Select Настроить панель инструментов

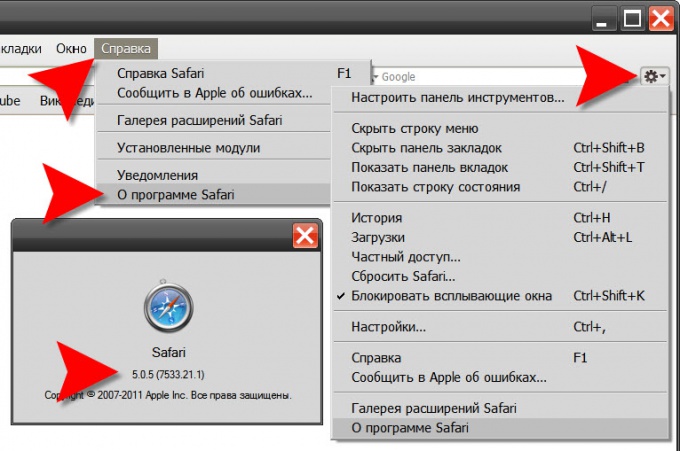click(500, 98)
